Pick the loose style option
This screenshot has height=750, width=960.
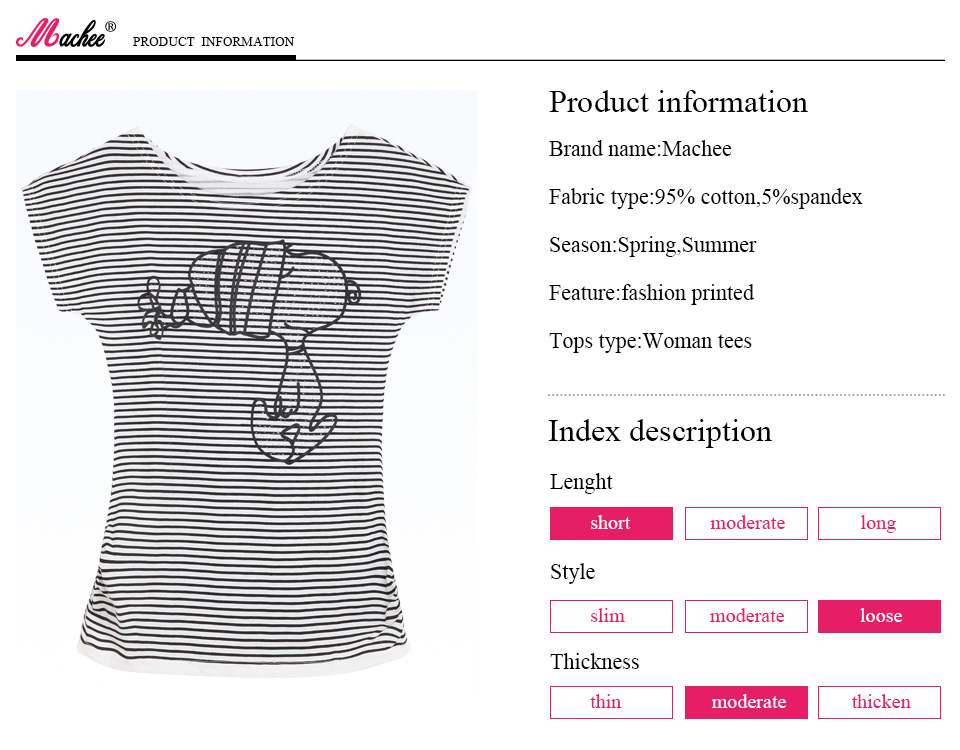[879, 616]
